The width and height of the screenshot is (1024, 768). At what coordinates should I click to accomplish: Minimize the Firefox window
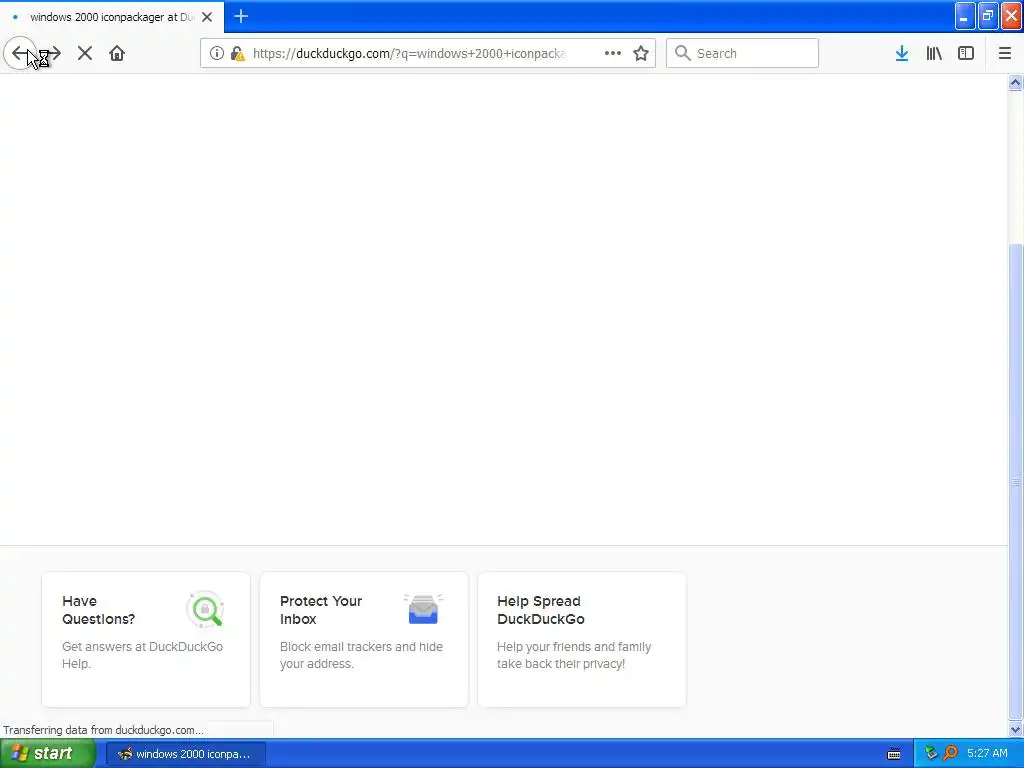click(965, 16)
